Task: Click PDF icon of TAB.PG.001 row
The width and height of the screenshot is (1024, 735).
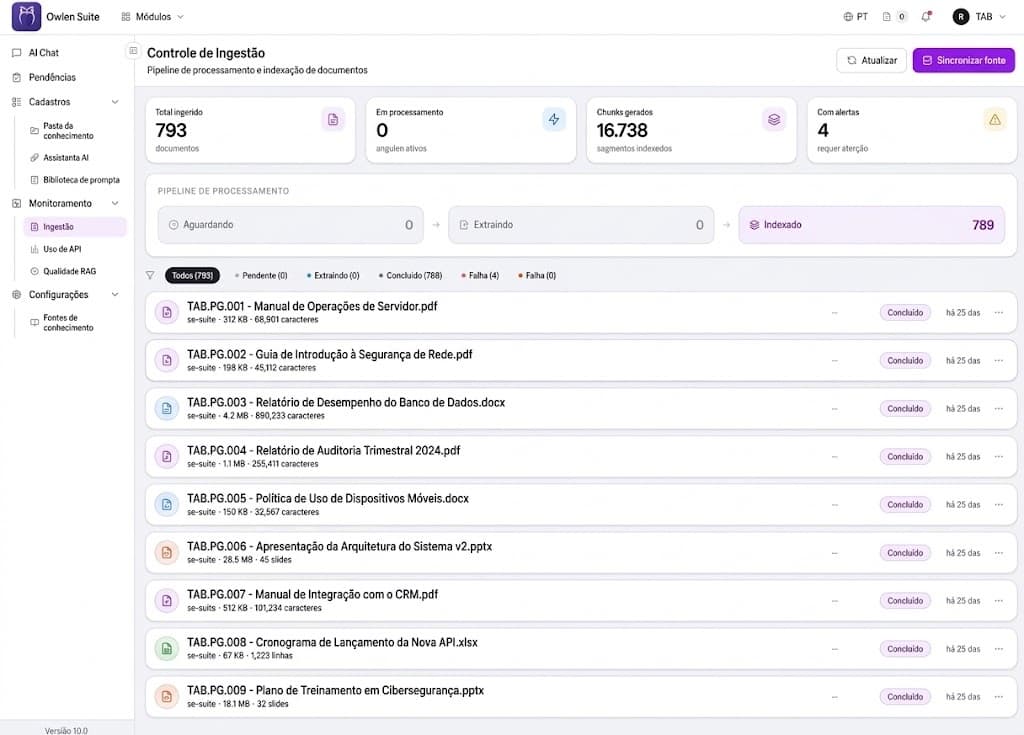Action: tap(167, 312)
